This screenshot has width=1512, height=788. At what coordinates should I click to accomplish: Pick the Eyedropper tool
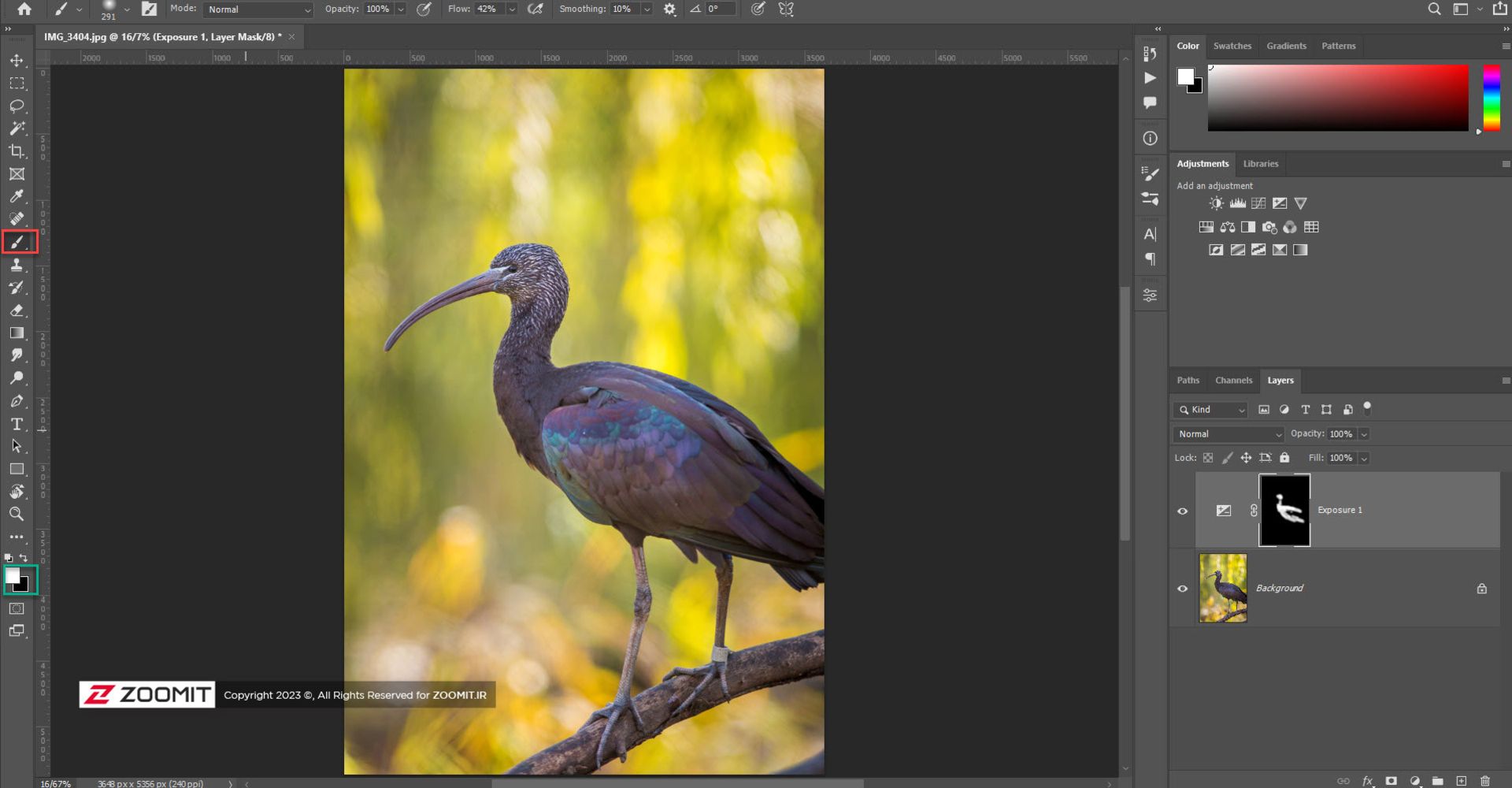(17, 196)
